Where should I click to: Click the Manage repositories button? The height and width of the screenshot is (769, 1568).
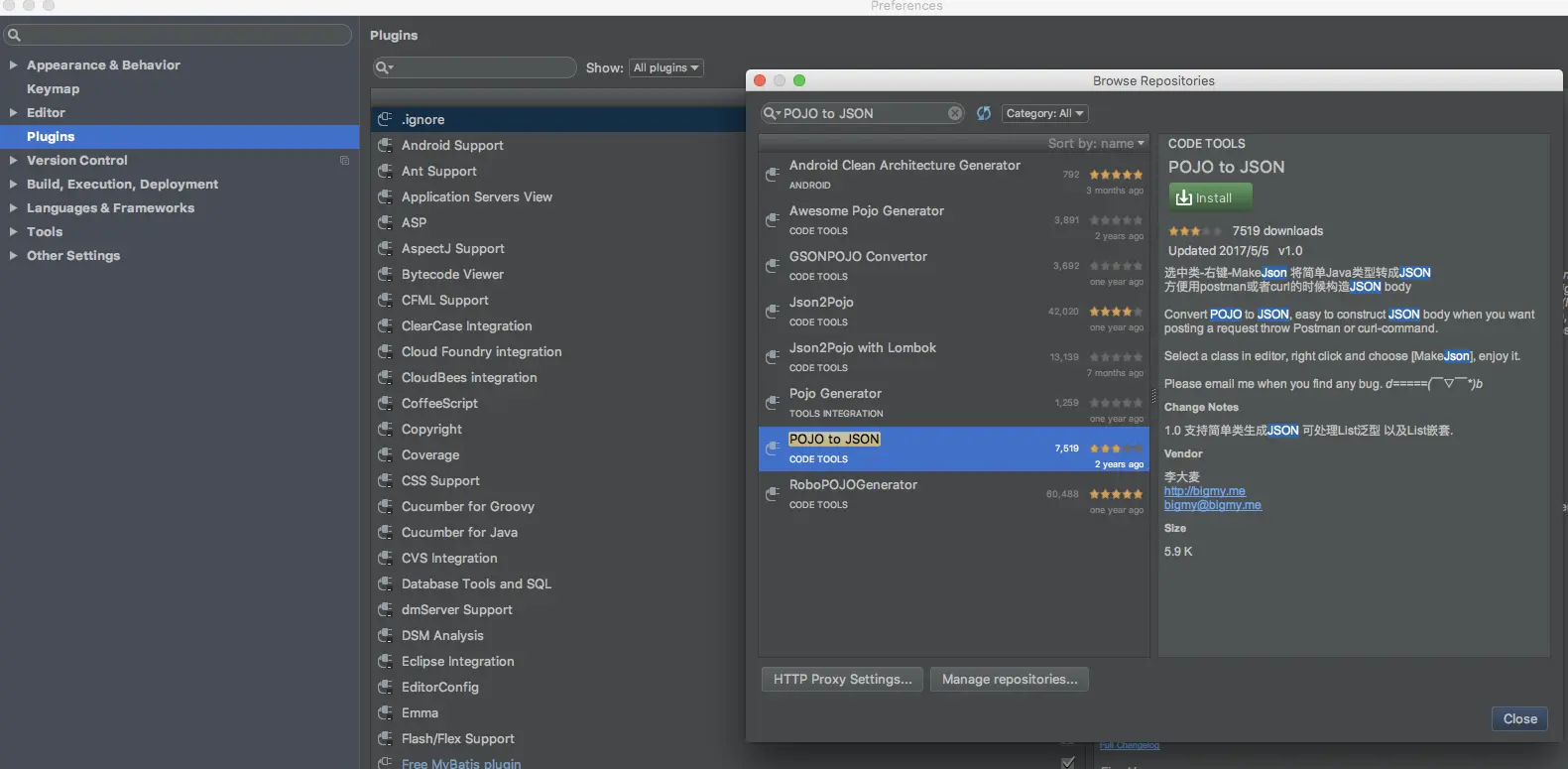tap(1010, 679)
